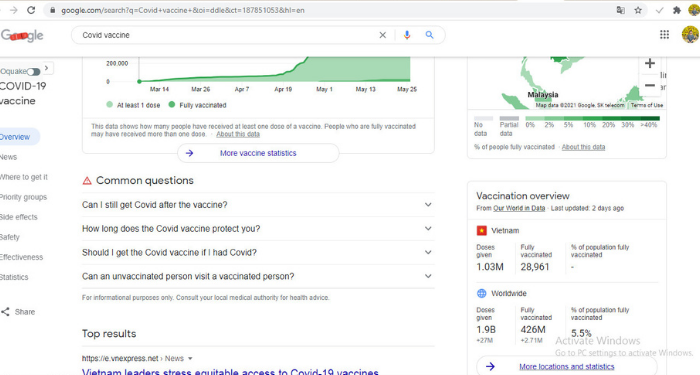Image resolution: width=700 pixels, height=375 pixels.
Task: Click the Malaysia label on the map
Action: coord(543,95)
